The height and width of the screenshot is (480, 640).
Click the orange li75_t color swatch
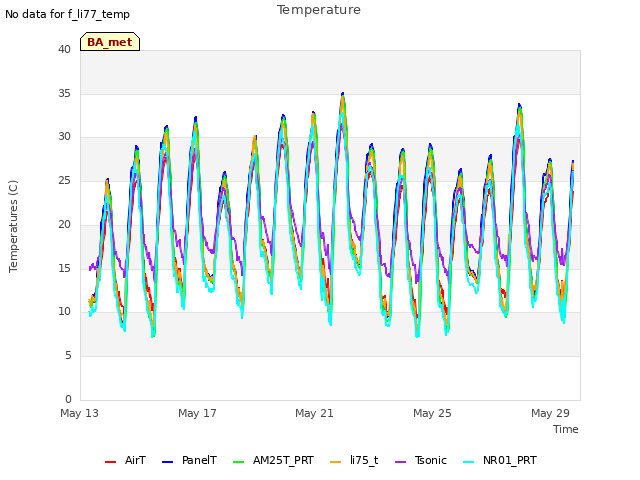point(335,462)
